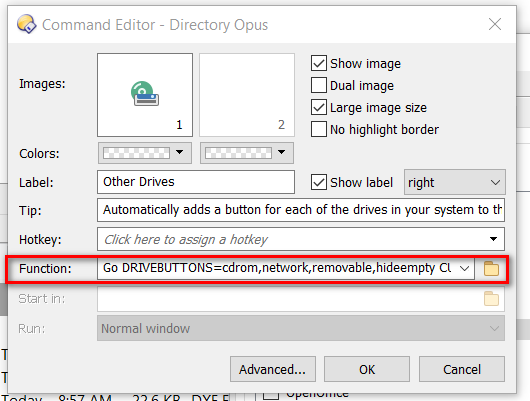Open the second Colors swatch dropdown

tap(247, 153)
